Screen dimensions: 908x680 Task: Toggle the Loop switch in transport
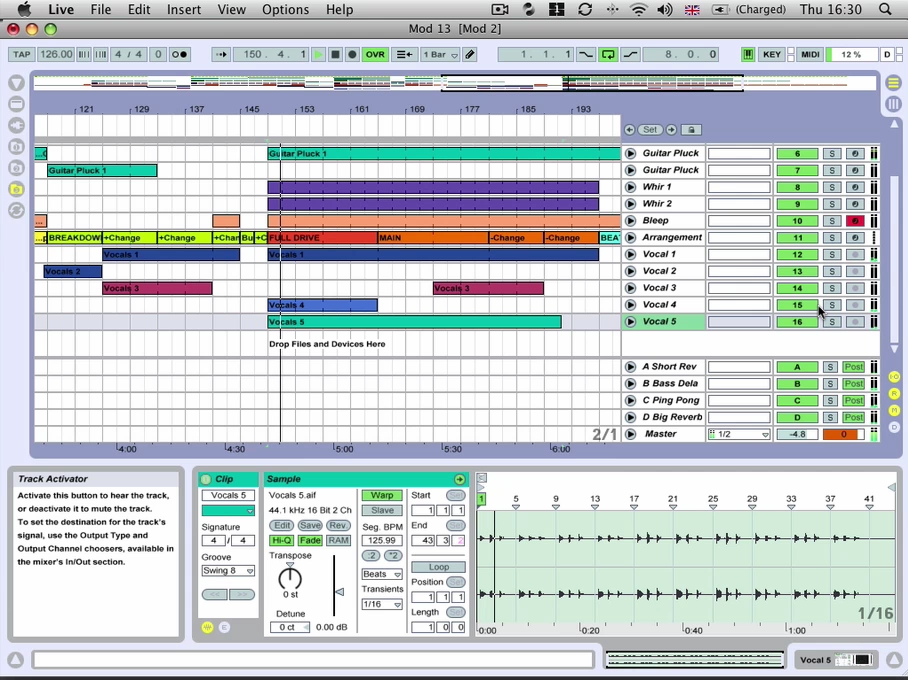[608, 54]
